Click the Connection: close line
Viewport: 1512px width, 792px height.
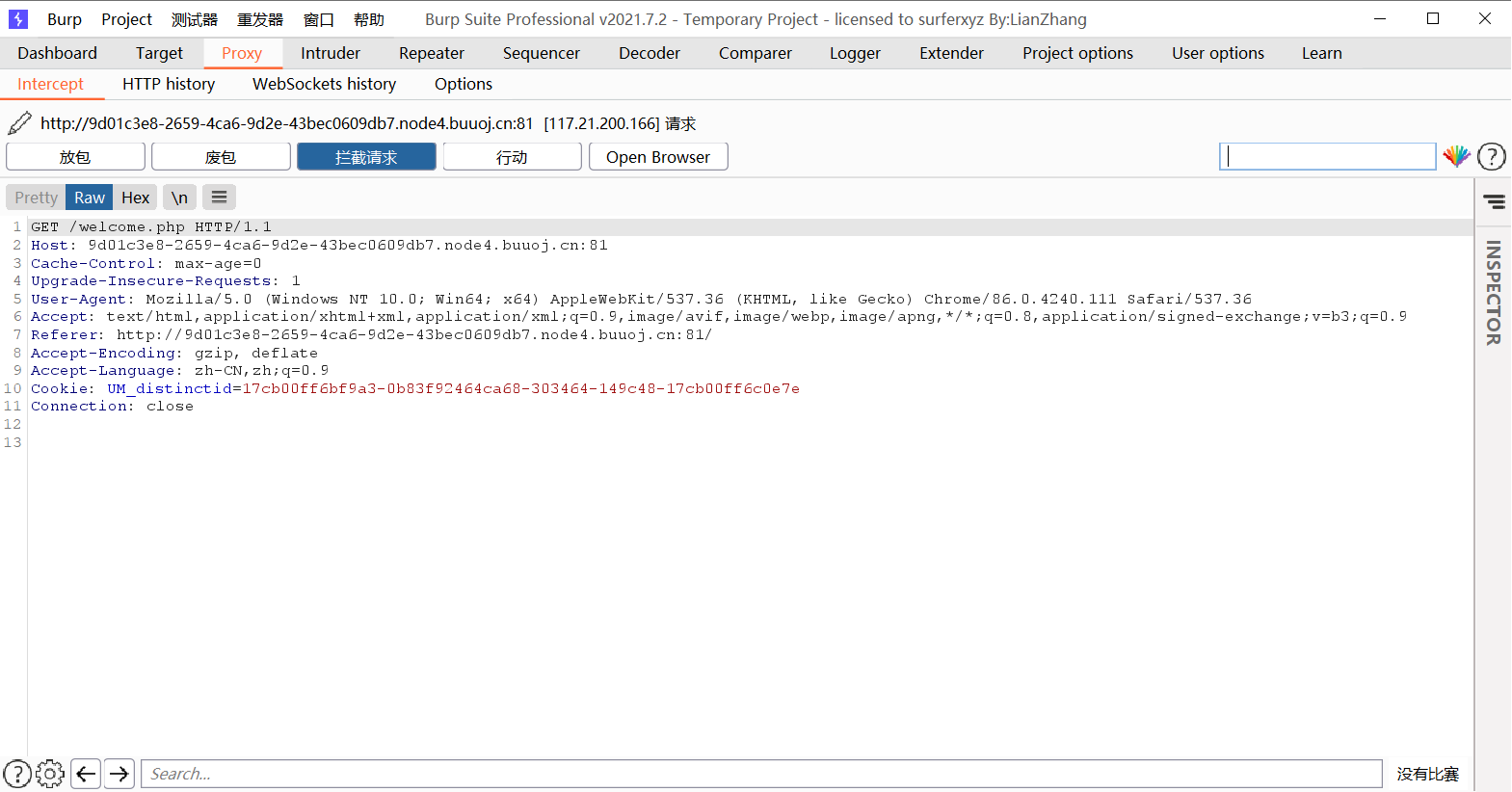pos(112,406)
